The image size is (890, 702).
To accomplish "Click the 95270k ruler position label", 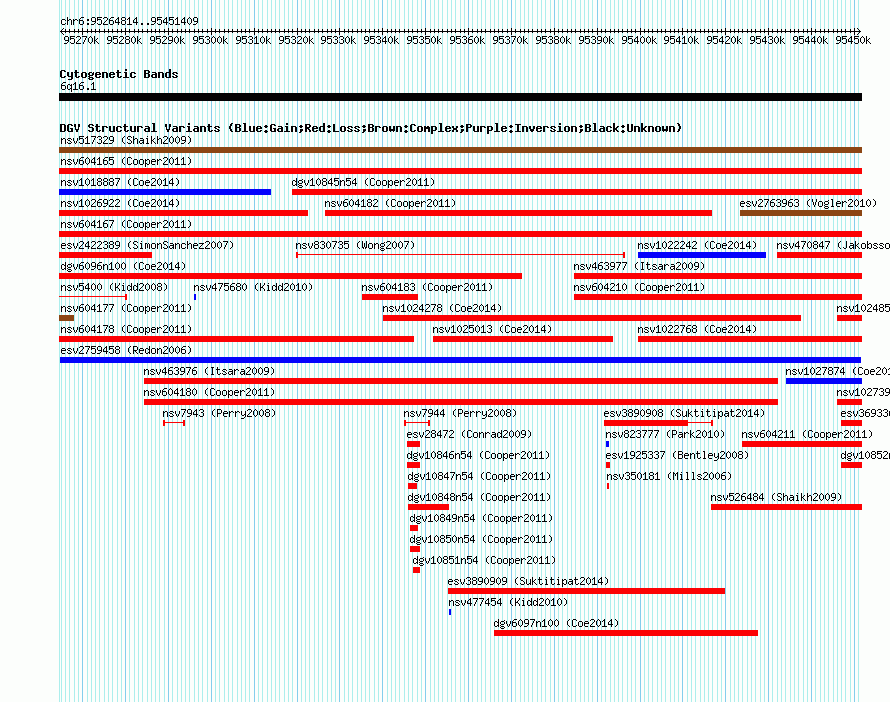I will (81, 40).
